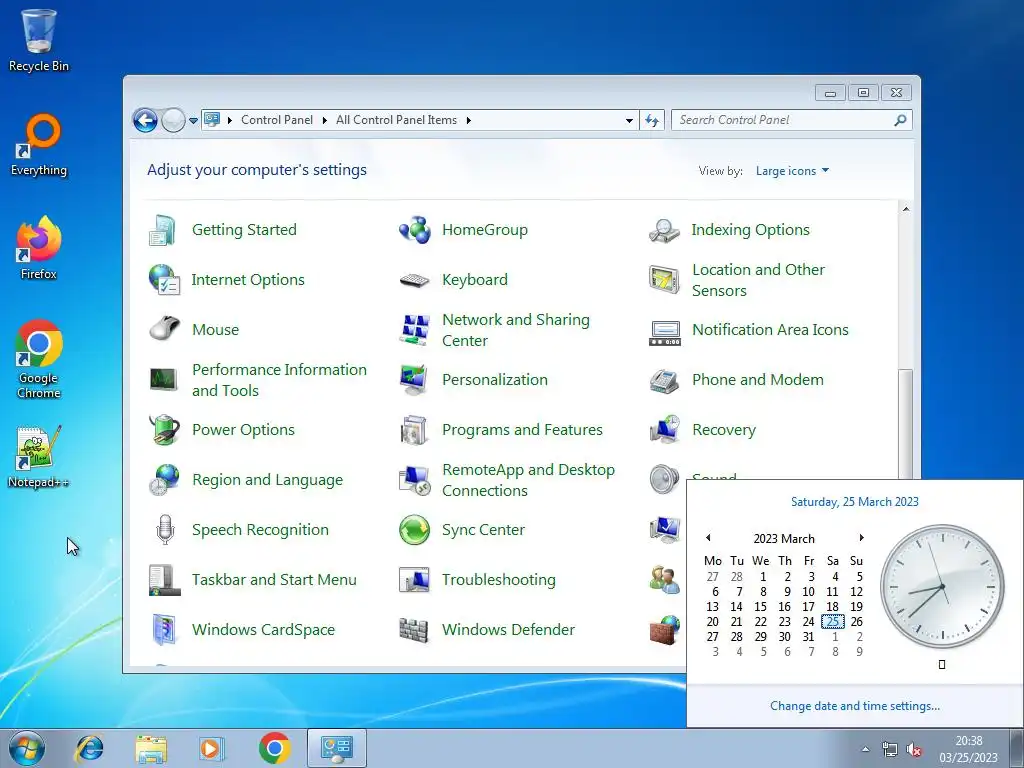Viewport: 1024px width, 768px height.
Task: Go to previous month in calendar
Action: click(x=708, y=538)
